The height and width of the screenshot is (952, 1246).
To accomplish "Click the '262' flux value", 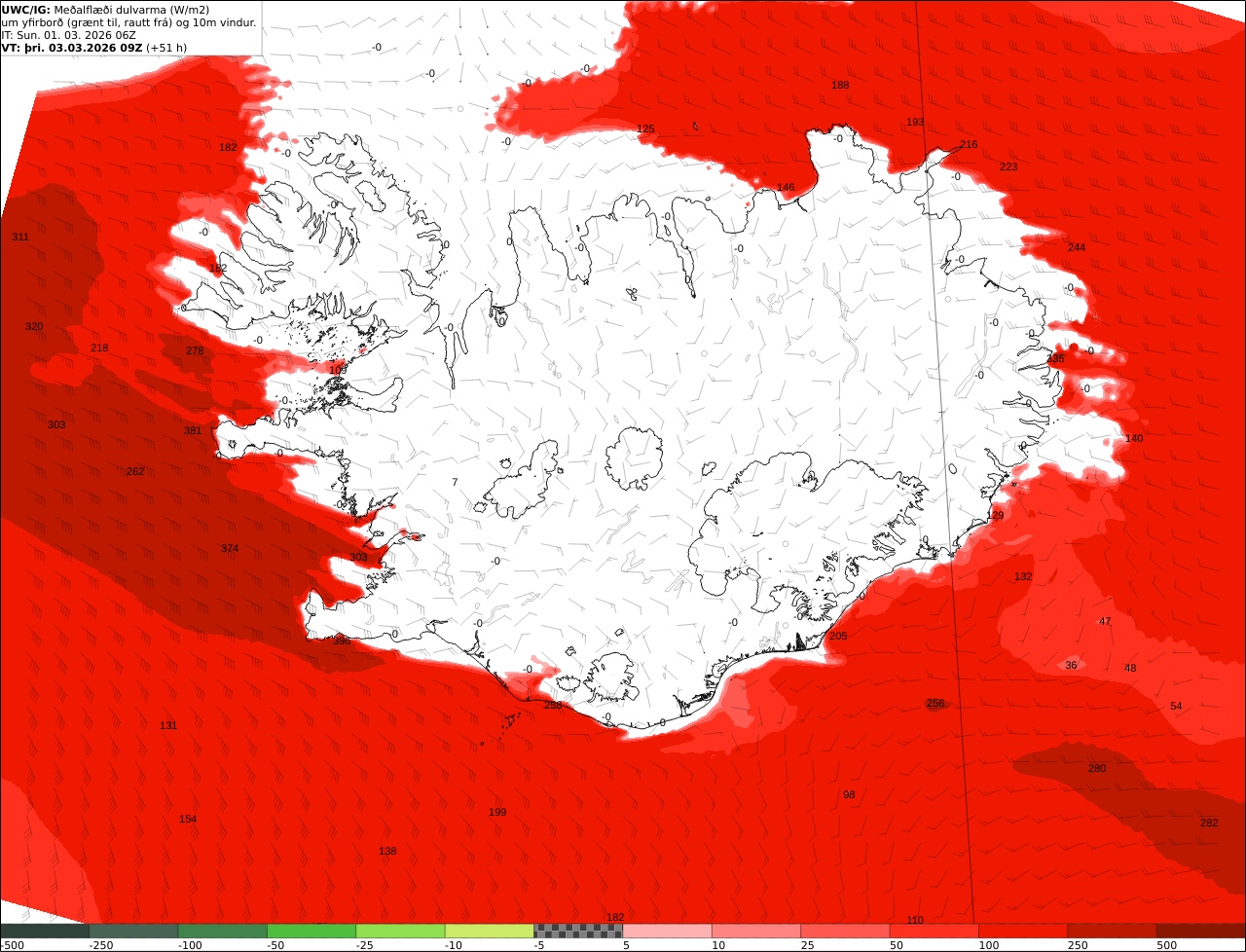I will 135,472.
